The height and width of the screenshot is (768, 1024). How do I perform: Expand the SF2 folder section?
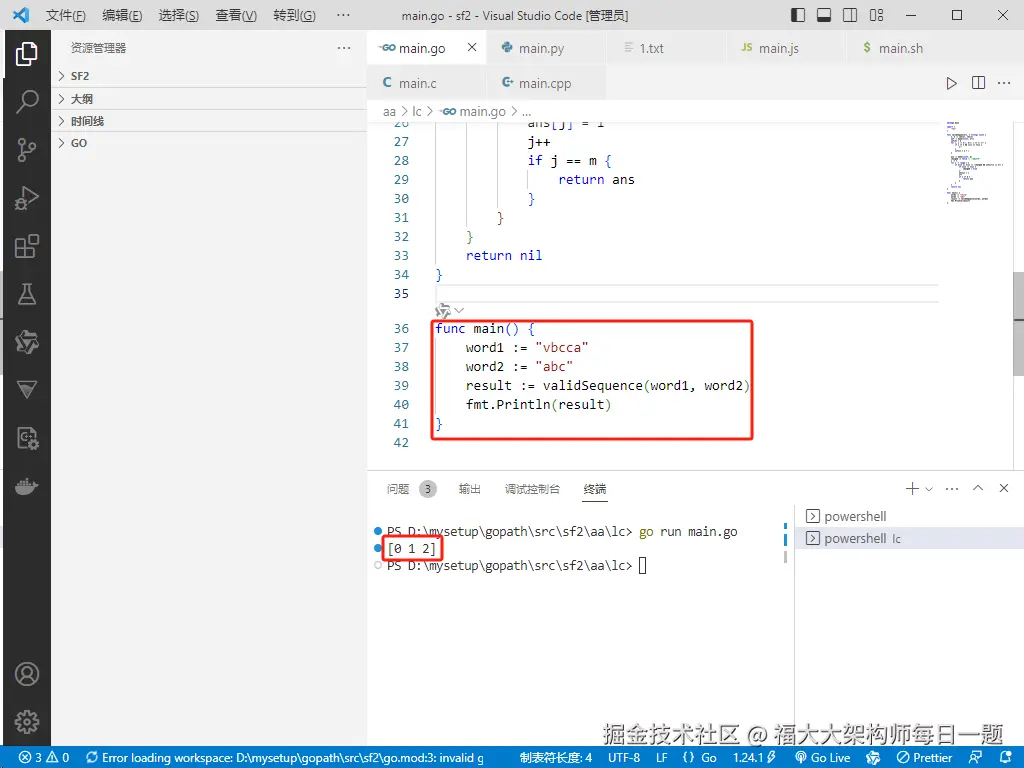point(209,76)
